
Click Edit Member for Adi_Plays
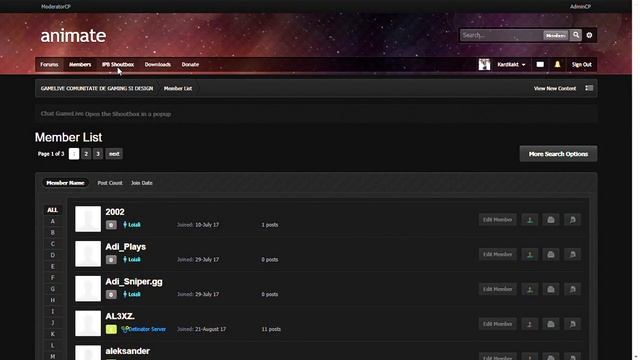(x=498, y=254)
